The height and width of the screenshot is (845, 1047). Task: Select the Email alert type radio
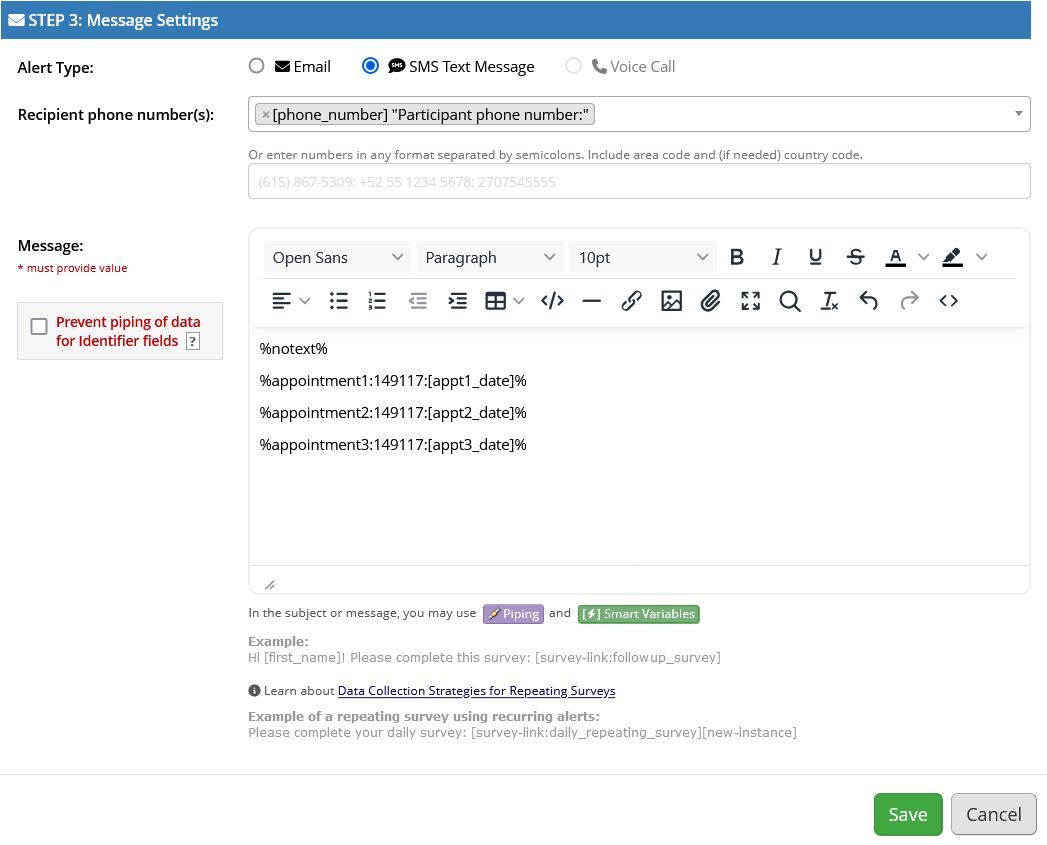[256, 65]
